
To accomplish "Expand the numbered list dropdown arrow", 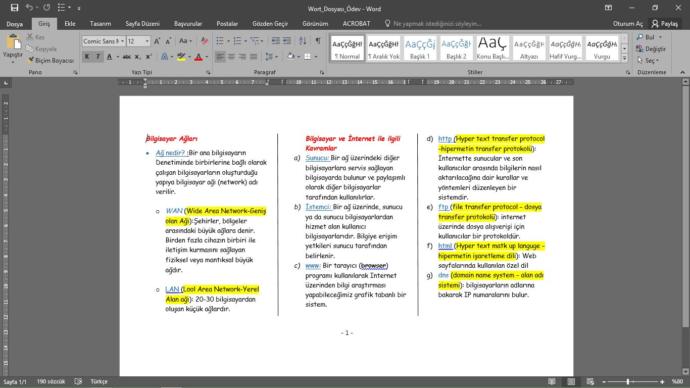I will (x=245, y=41).
